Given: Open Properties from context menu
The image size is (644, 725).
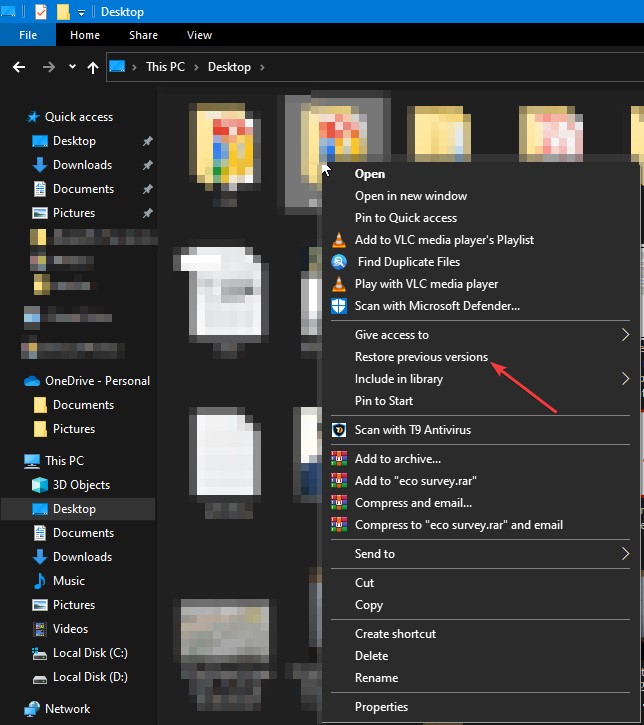Looking at the screenshot, I should click(381, 707).
